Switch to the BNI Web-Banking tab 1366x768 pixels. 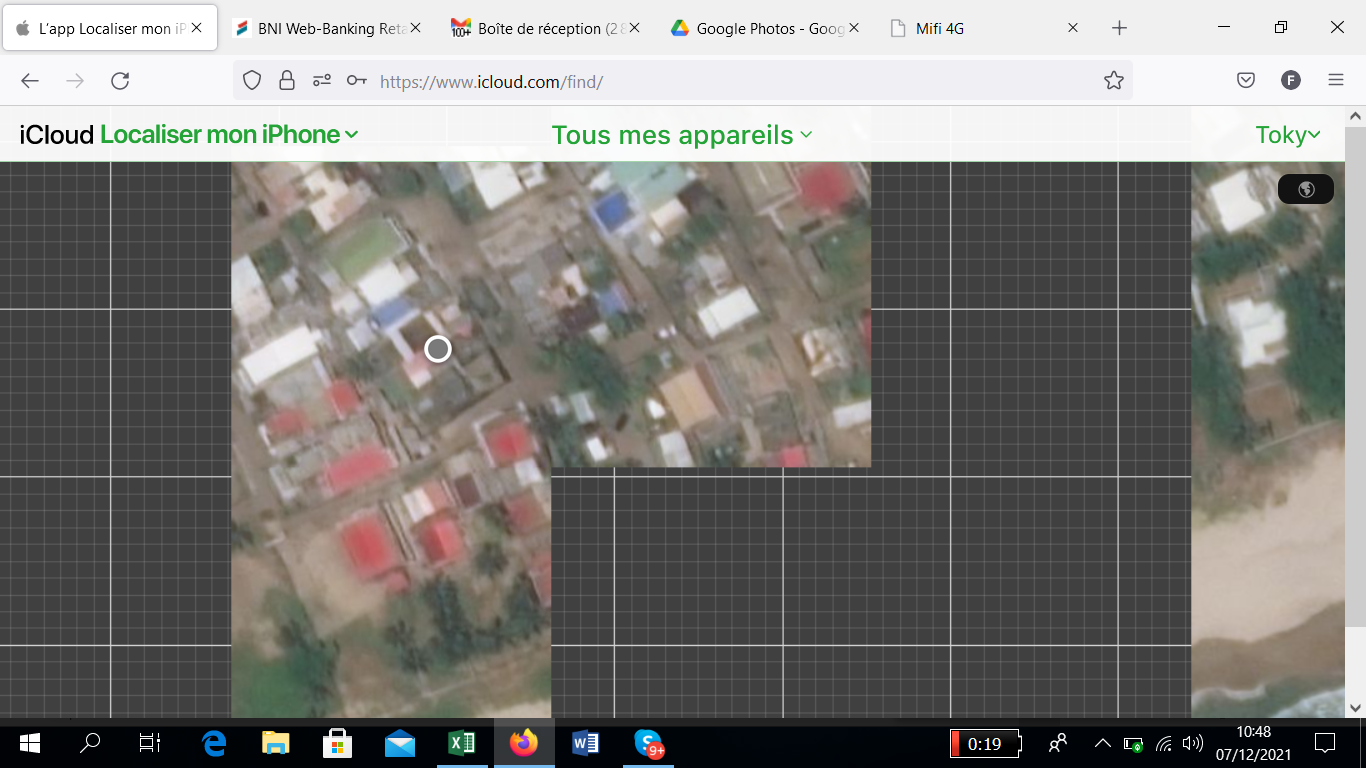(x=320, y=29)
